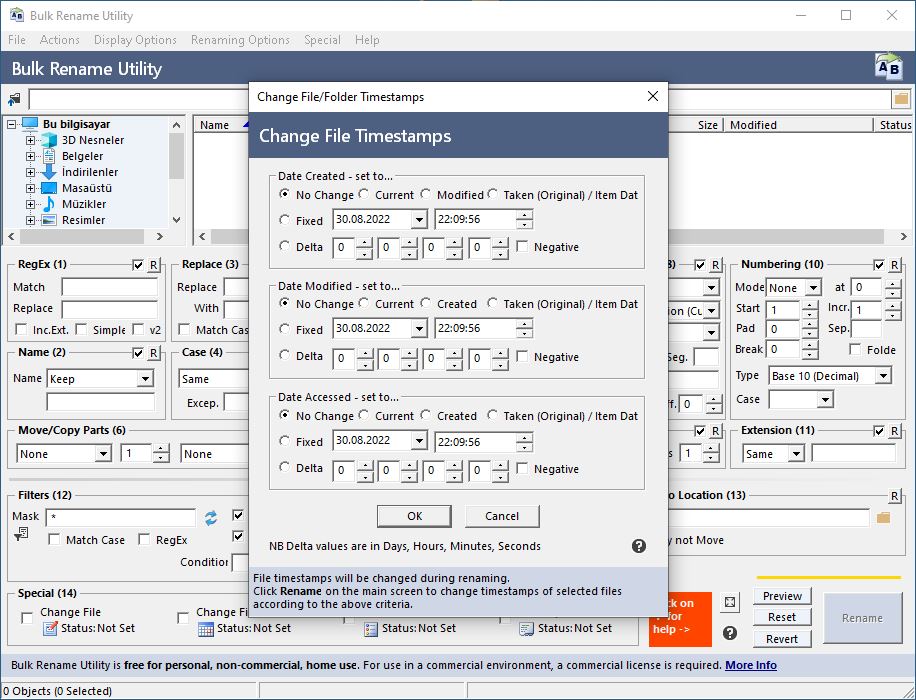
Task: Open the Renaming Options menu
Action: pos(240,40)
